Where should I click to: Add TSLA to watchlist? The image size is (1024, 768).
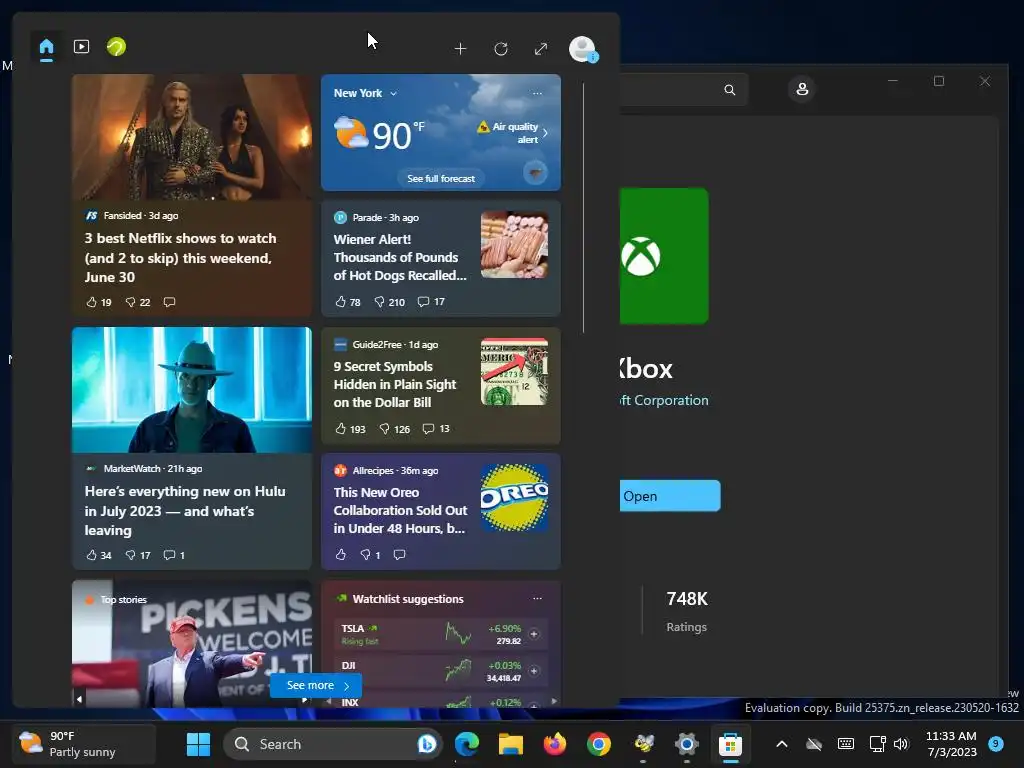tap(534, 634)
